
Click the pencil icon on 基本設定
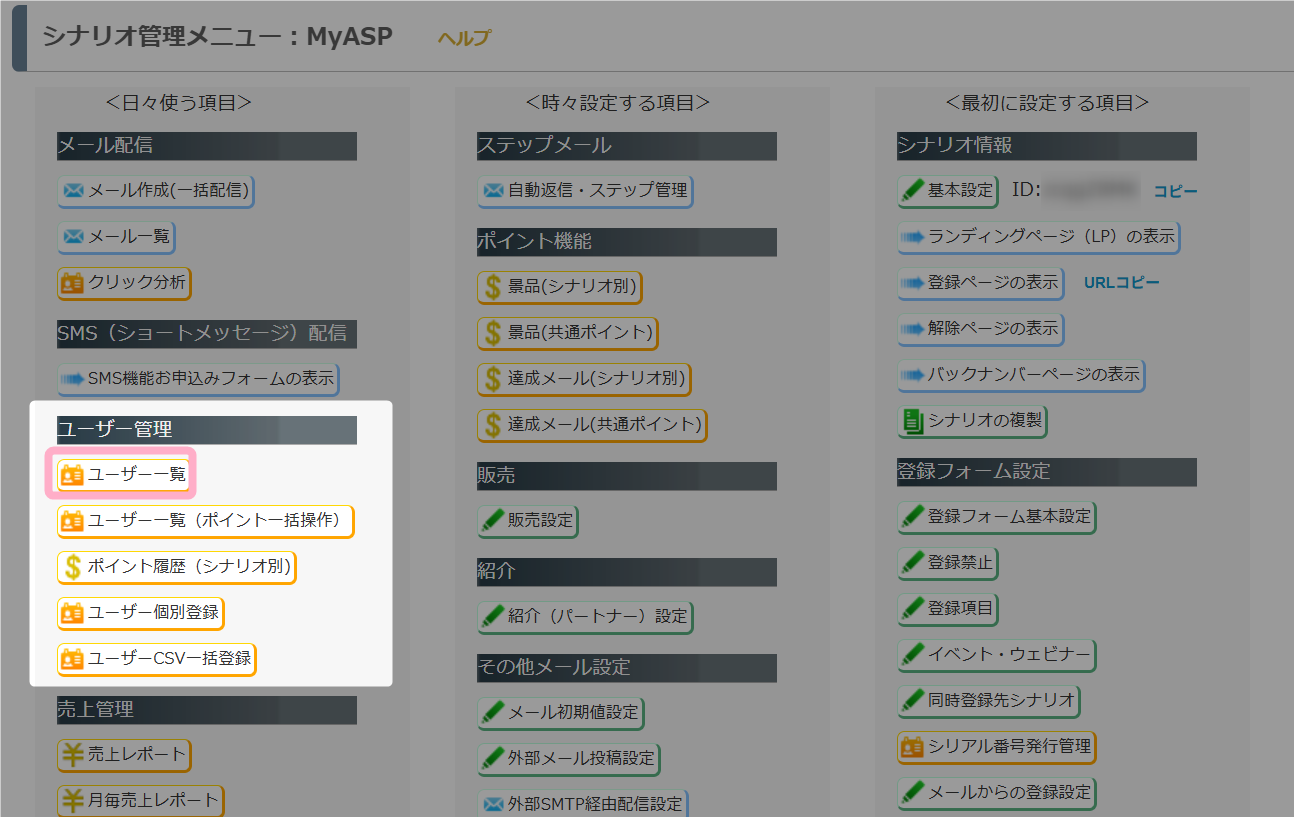click(913, 190)
